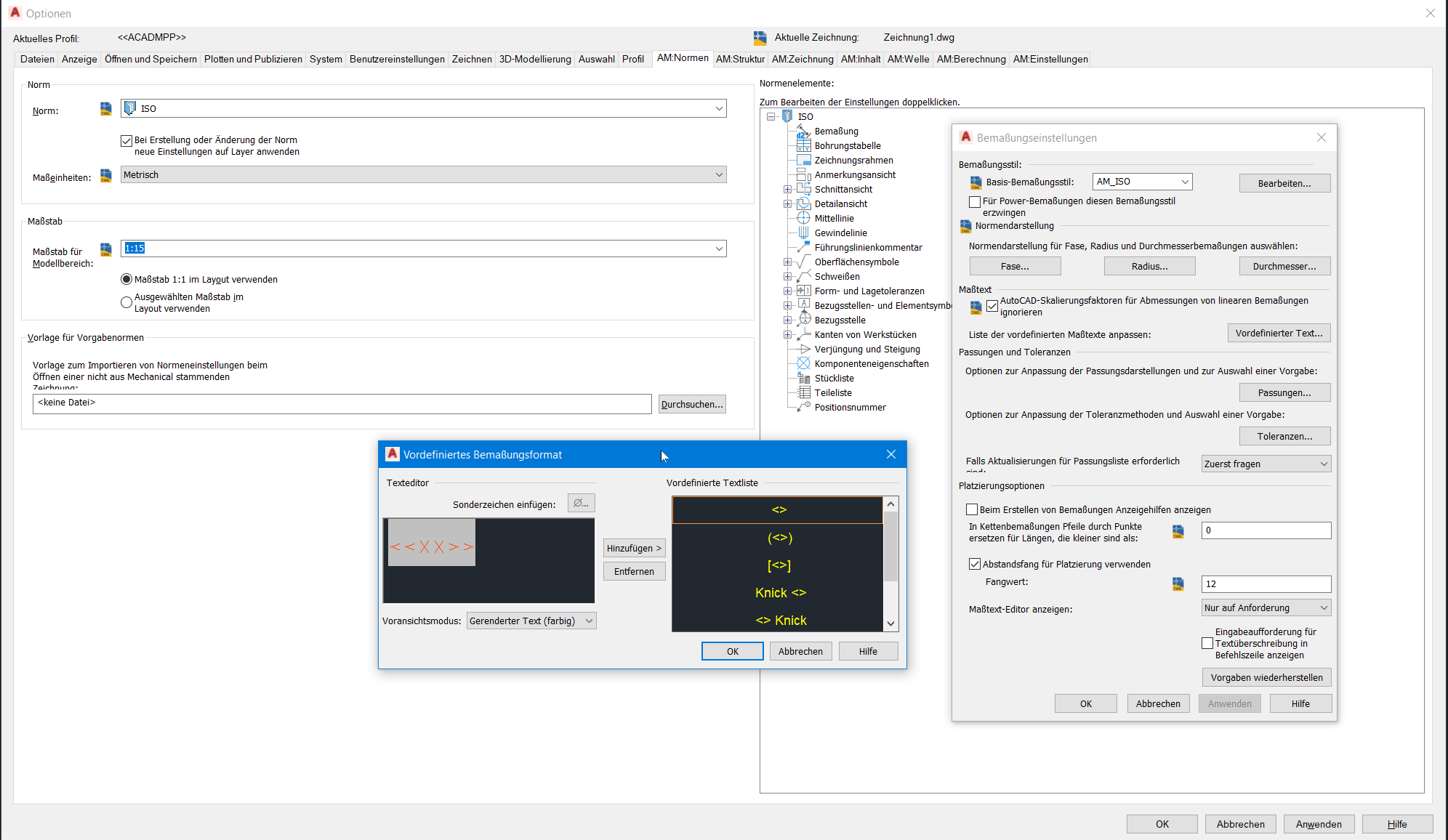
Task: Switch to the AM:Struktur tab
Action: pyautogui.click(x=739, y=59)
